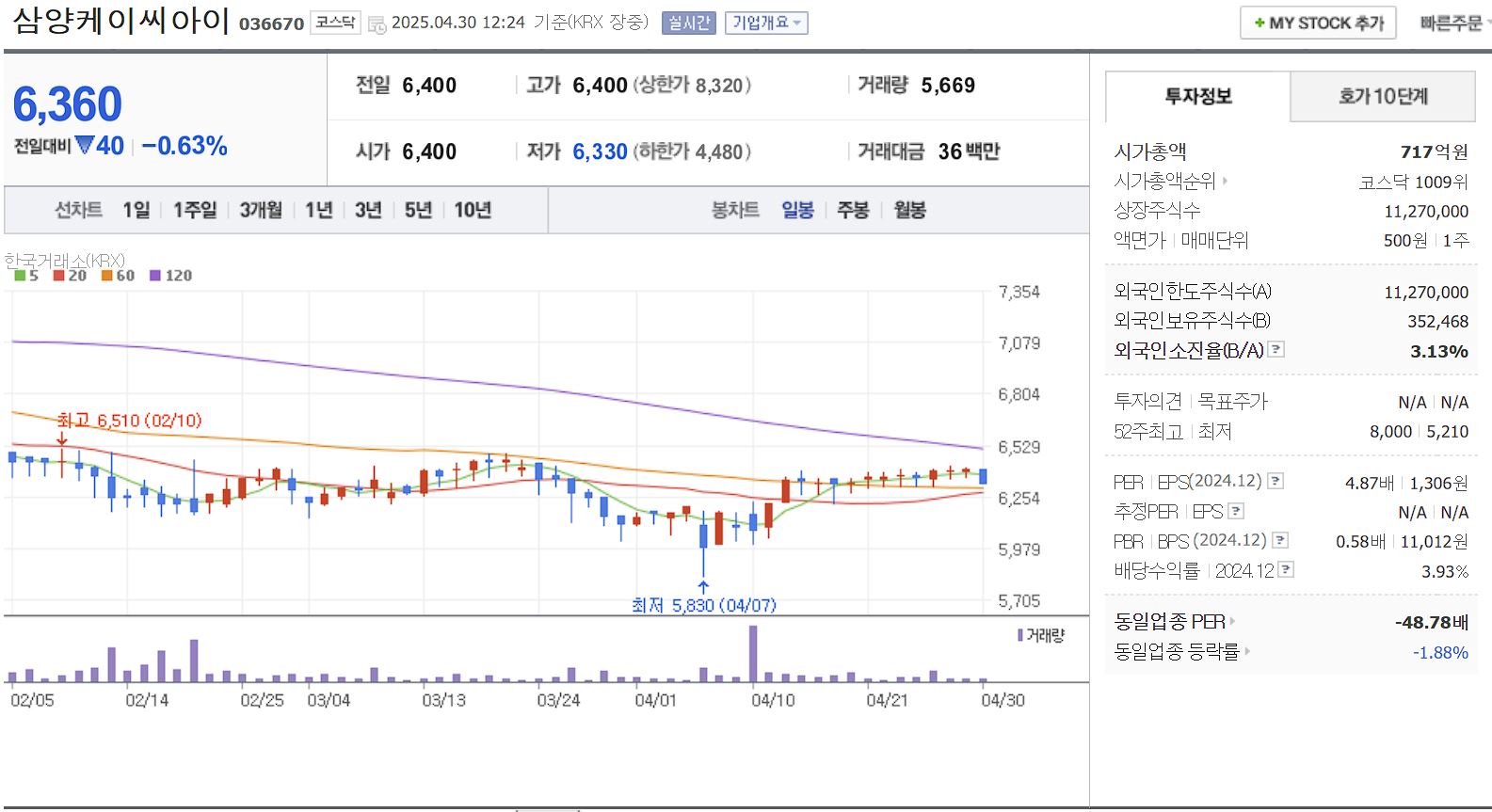Click the green 5-day moving average swatch
Viewport: 1492px width, 812px height.
coord(20,276)
